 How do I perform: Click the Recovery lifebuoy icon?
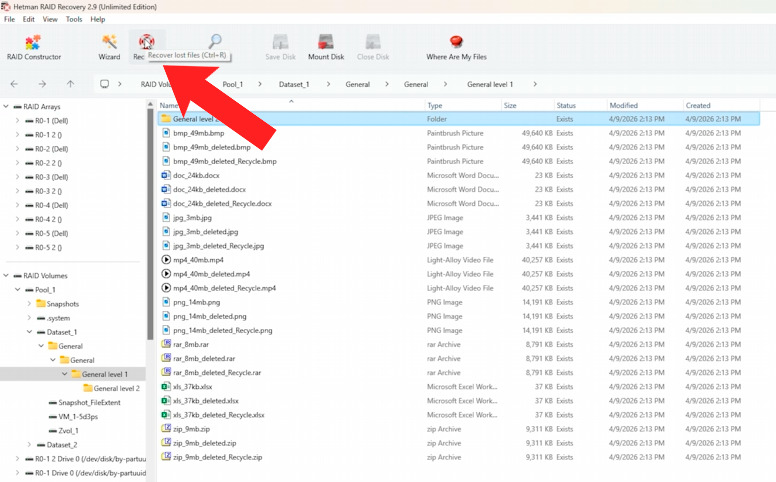(146, 42)
